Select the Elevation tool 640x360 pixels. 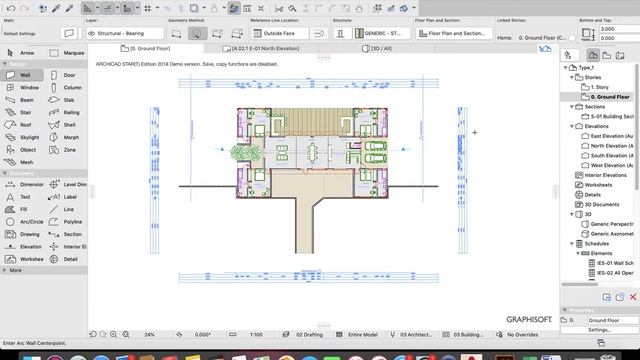click(24, 247)
